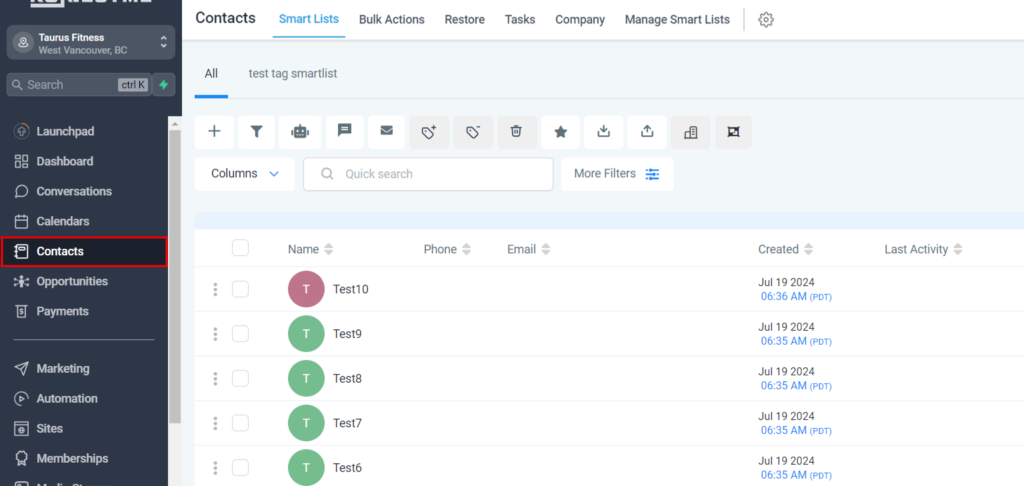The height and width of the screenshot is (486, 1024).
Task: Click the add tag icon
Action: [x=429, y=132]
